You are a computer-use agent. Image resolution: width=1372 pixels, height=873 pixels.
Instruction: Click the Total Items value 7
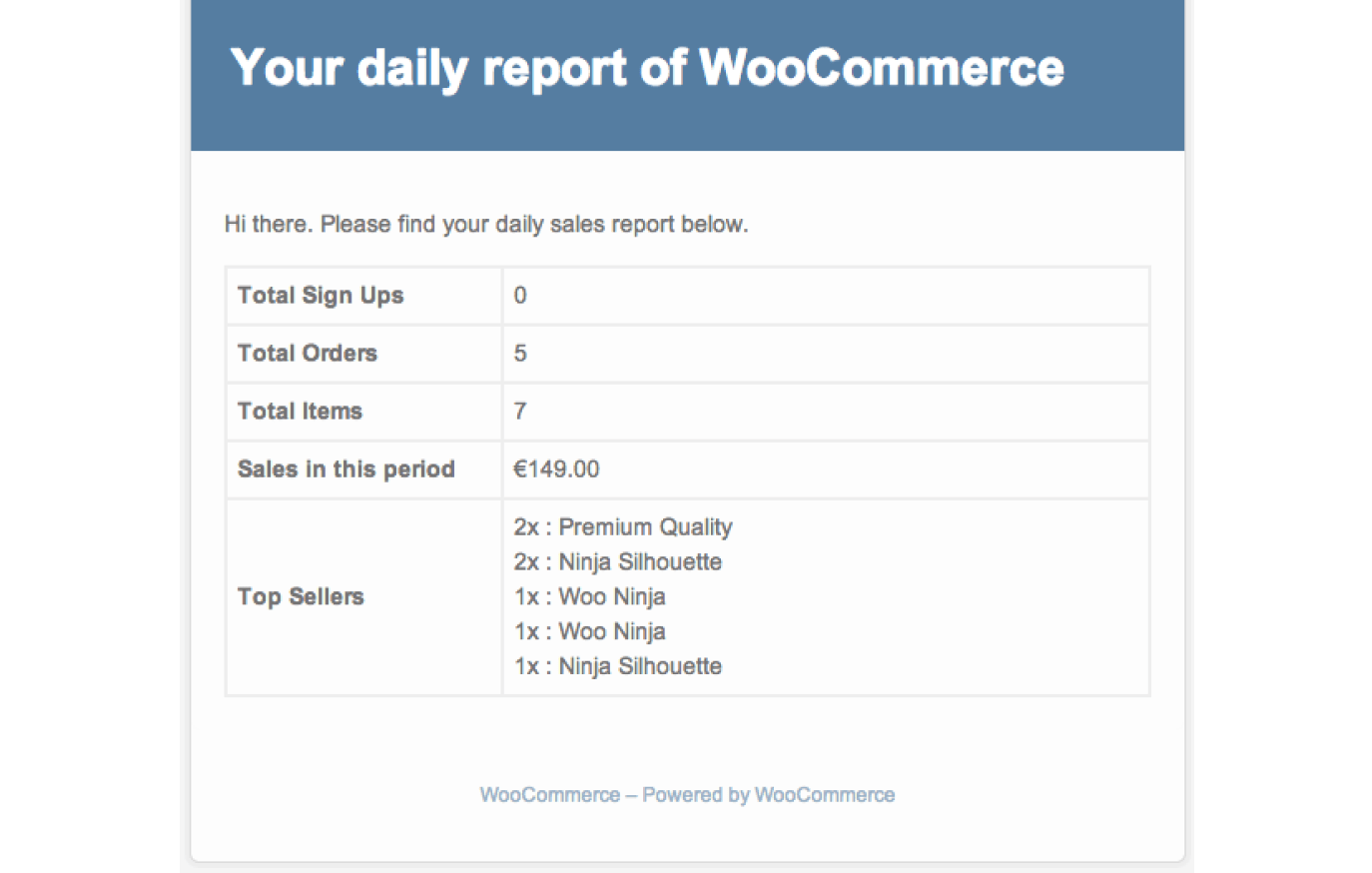tap(520, 412)
